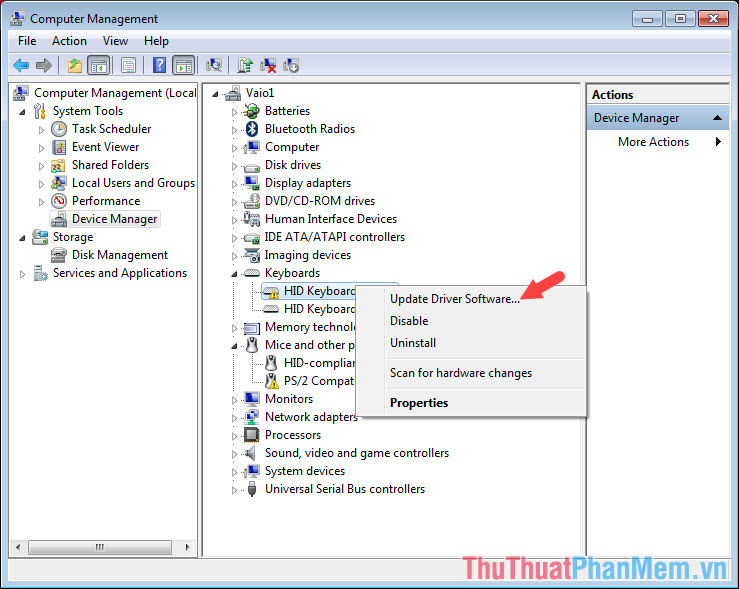Click the Network adapters icon
Screen dimensions: 739x589
pos(252,417)
